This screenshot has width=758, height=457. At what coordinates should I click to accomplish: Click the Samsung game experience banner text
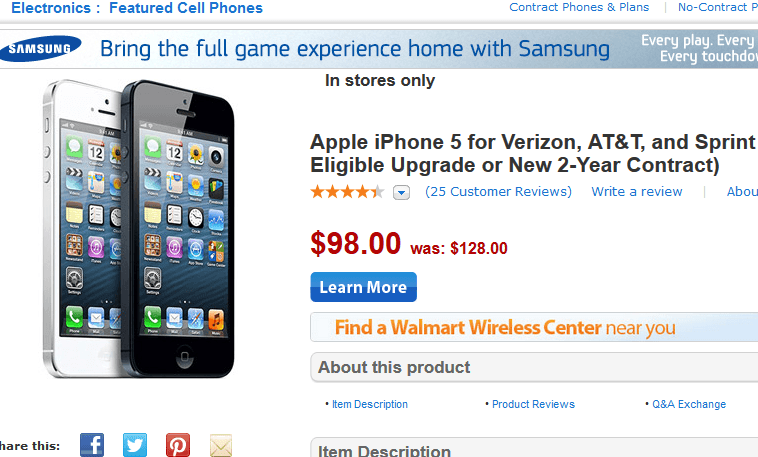(x=355, y=49)
